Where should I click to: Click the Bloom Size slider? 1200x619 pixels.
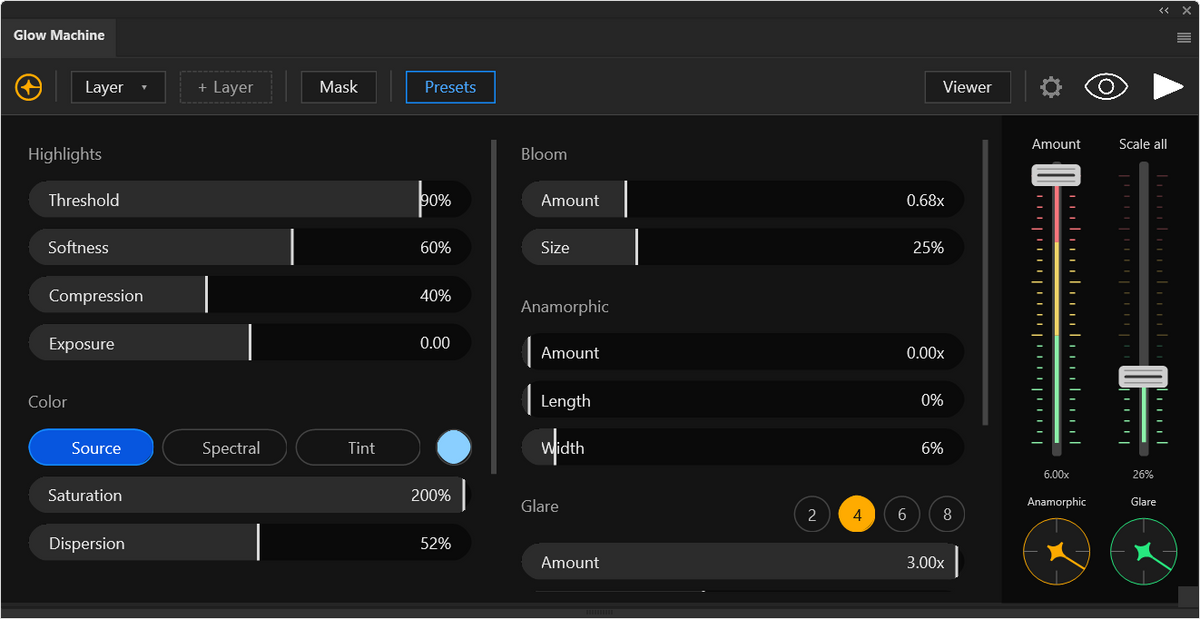pyautogui.click(x=743, y=247)
